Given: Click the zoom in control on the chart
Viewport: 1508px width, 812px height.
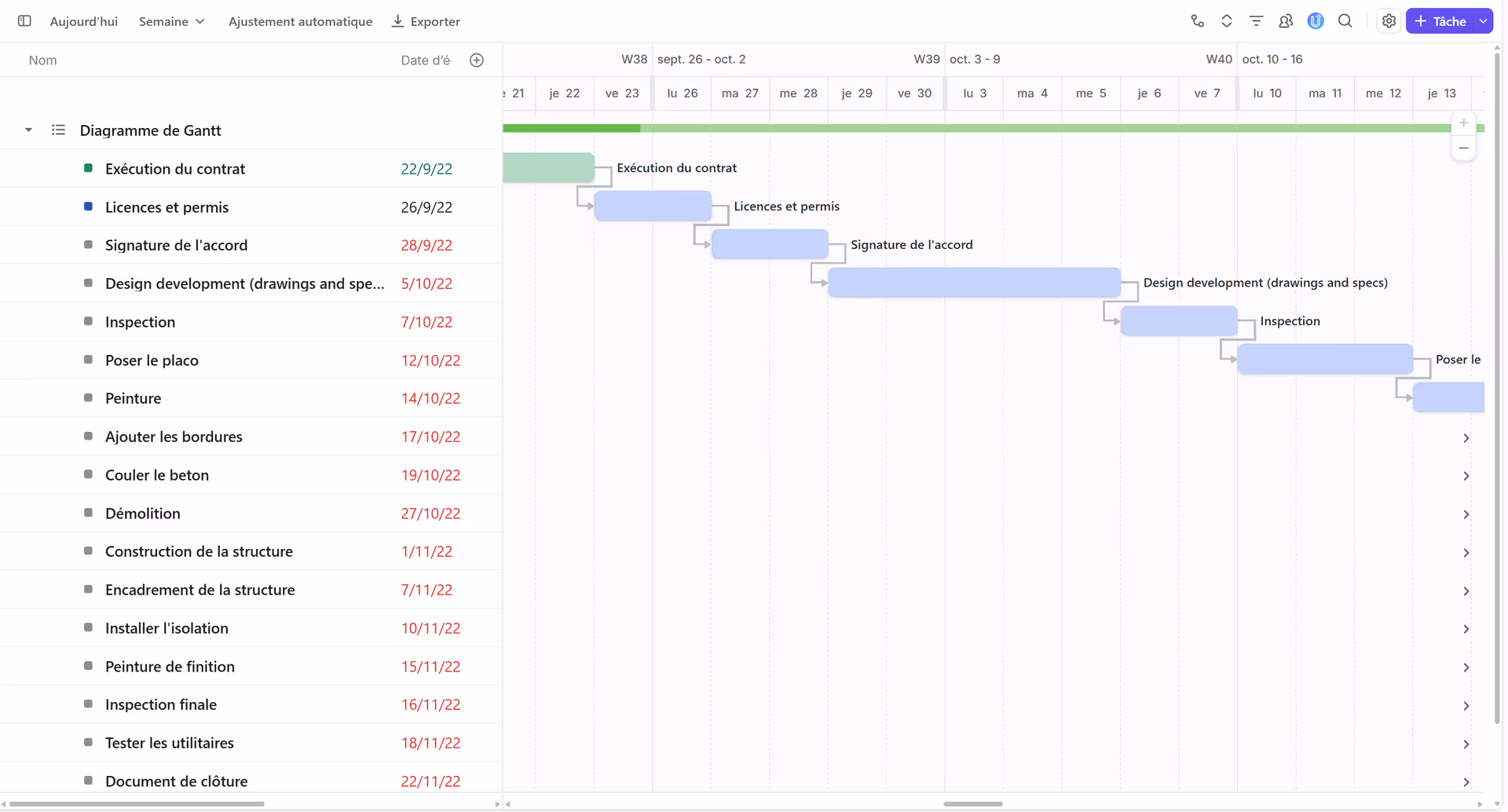Looking at the screenshot, I should point(1464,123).
